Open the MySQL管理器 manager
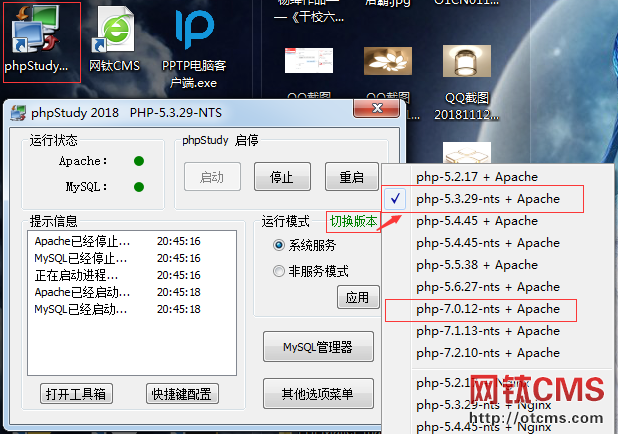This screenshot has width=618, height=434. click(318, 348)
